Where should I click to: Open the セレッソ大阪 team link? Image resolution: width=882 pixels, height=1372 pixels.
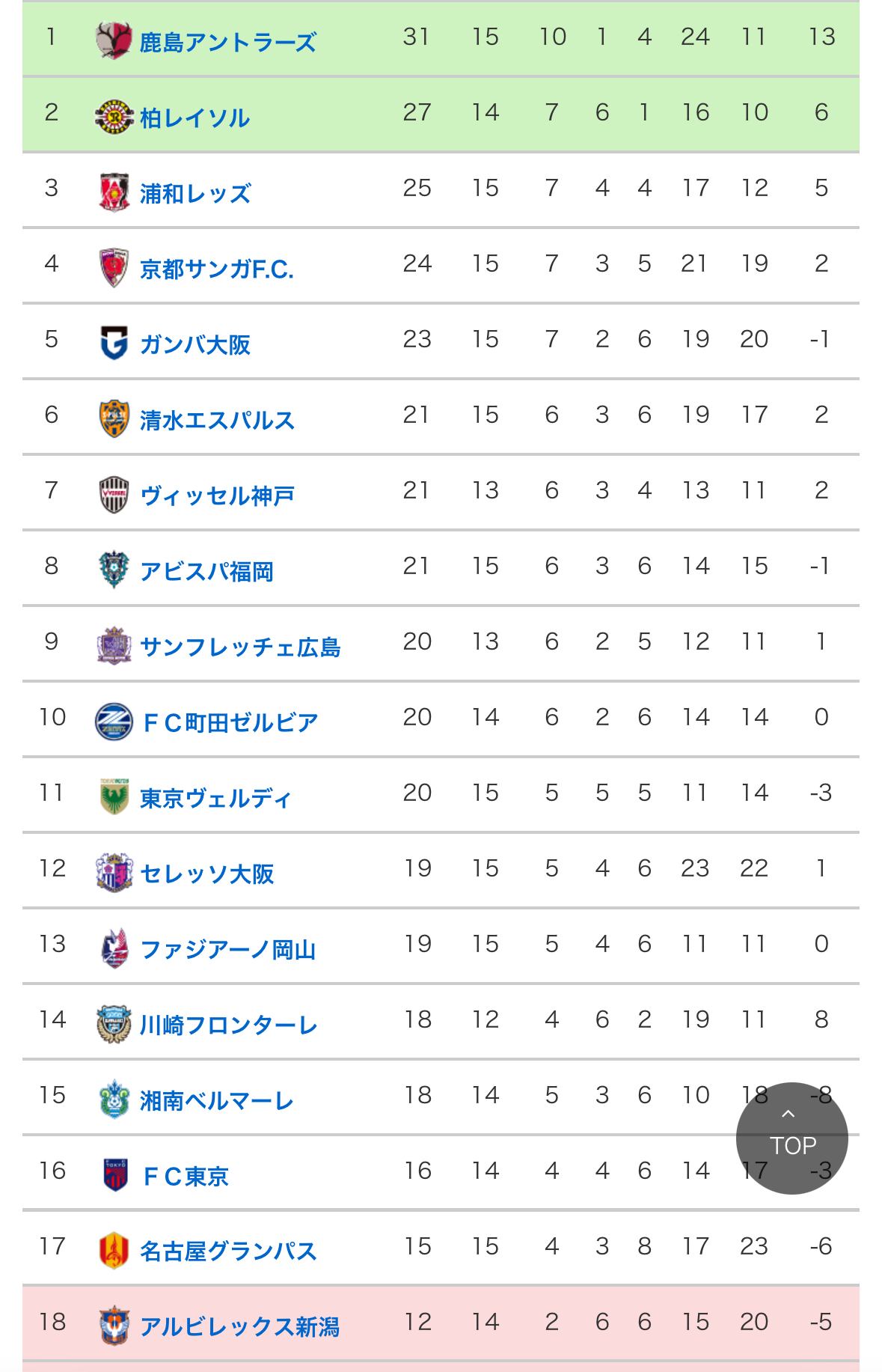coord(206,873)
